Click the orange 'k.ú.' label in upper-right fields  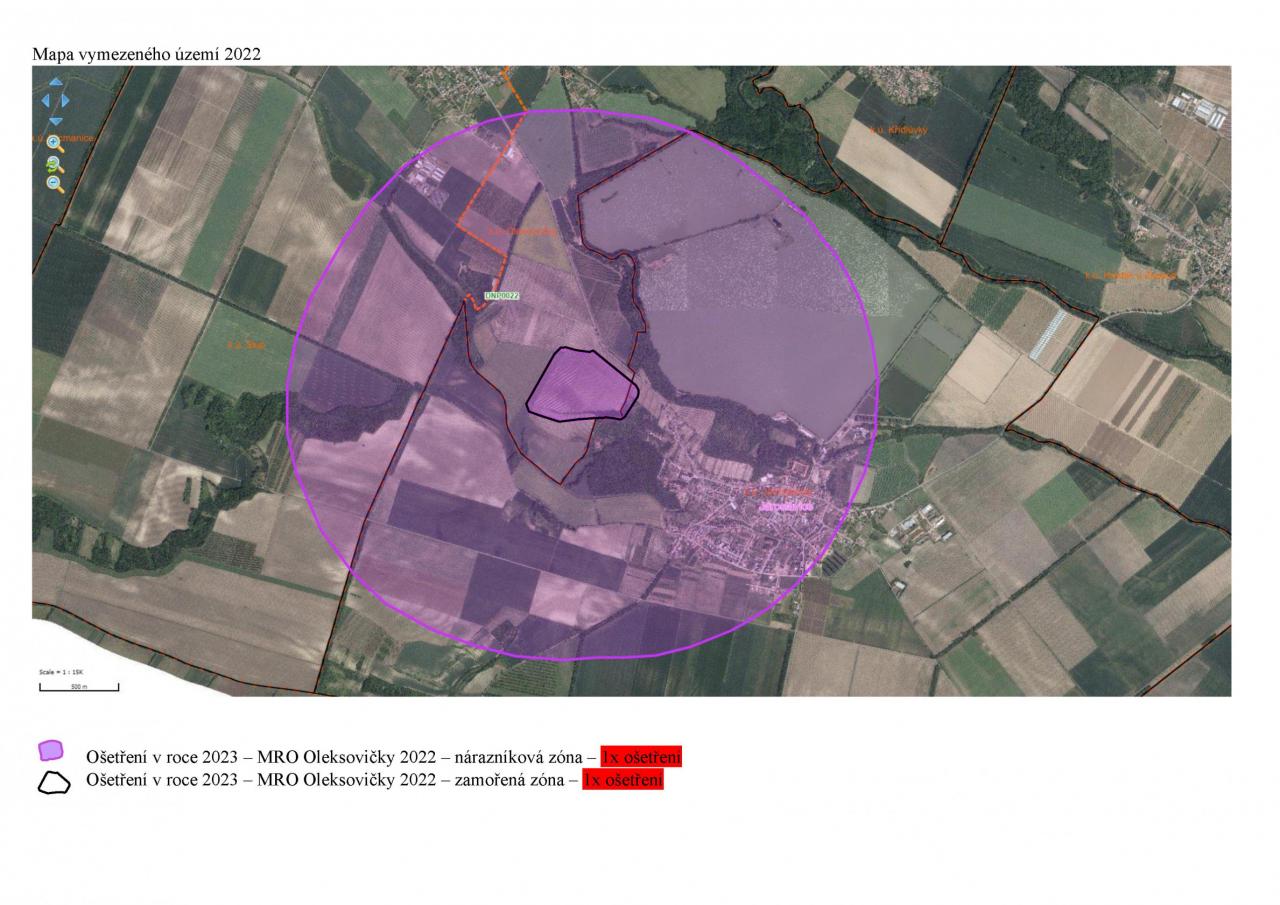897,130
